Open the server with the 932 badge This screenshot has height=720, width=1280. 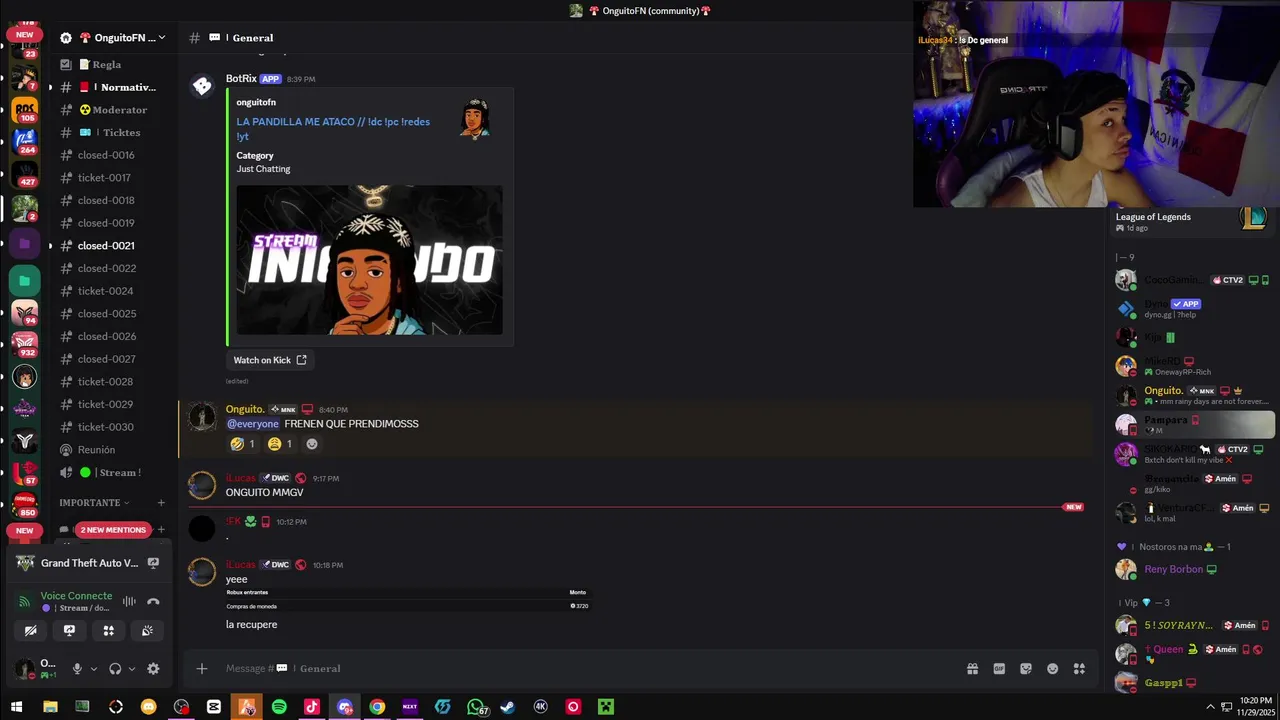(25, 343)
